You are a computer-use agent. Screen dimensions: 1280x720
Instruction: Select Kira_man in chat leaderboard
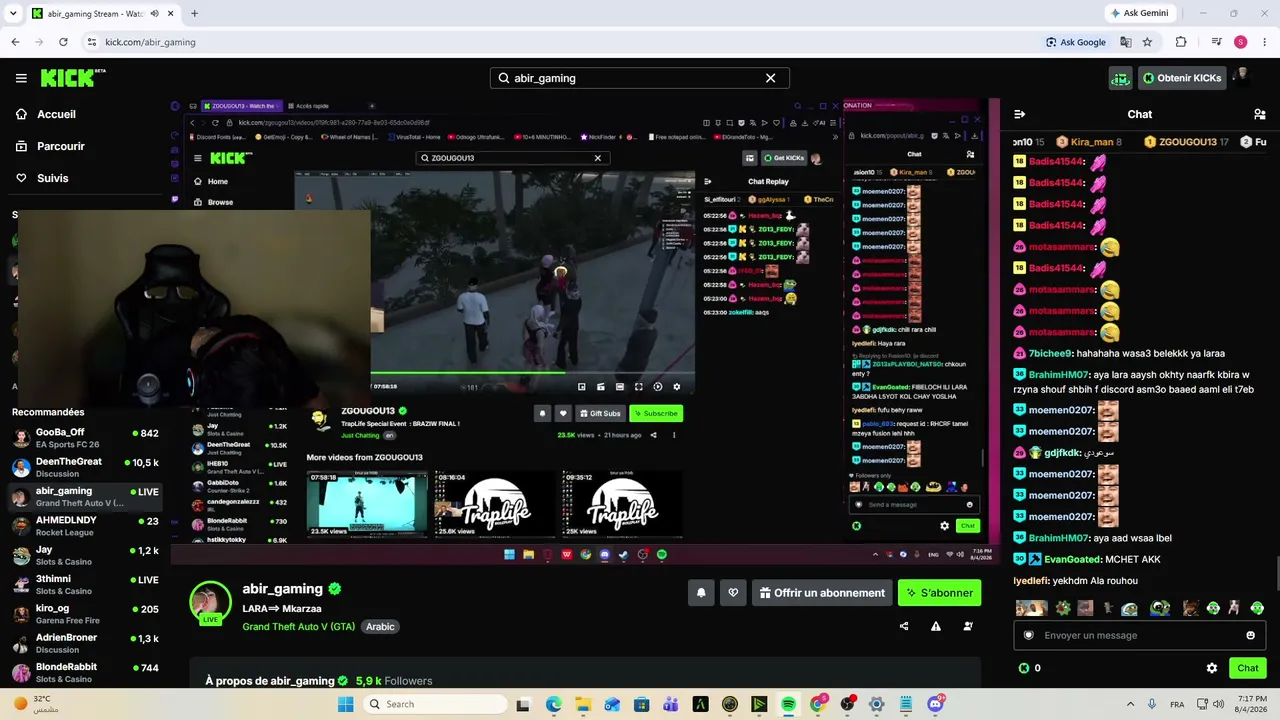click(x=1089, y=142)
